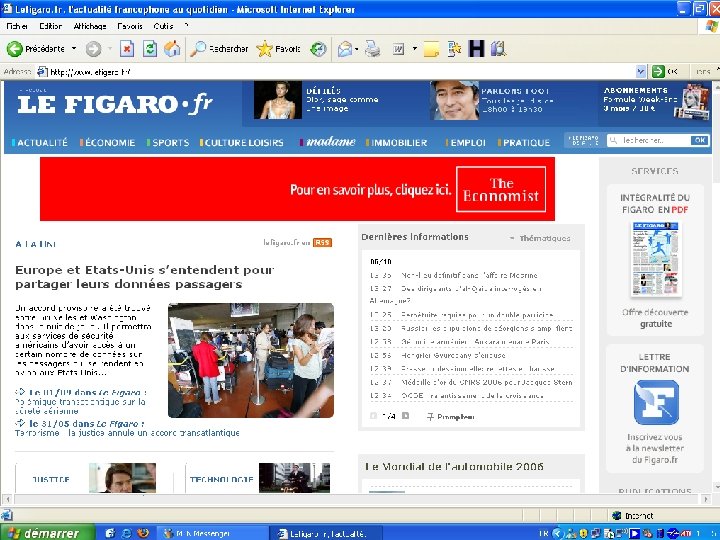Click the Forward navigation arrow
720x540 pixels.
click(x=93, y=49)
